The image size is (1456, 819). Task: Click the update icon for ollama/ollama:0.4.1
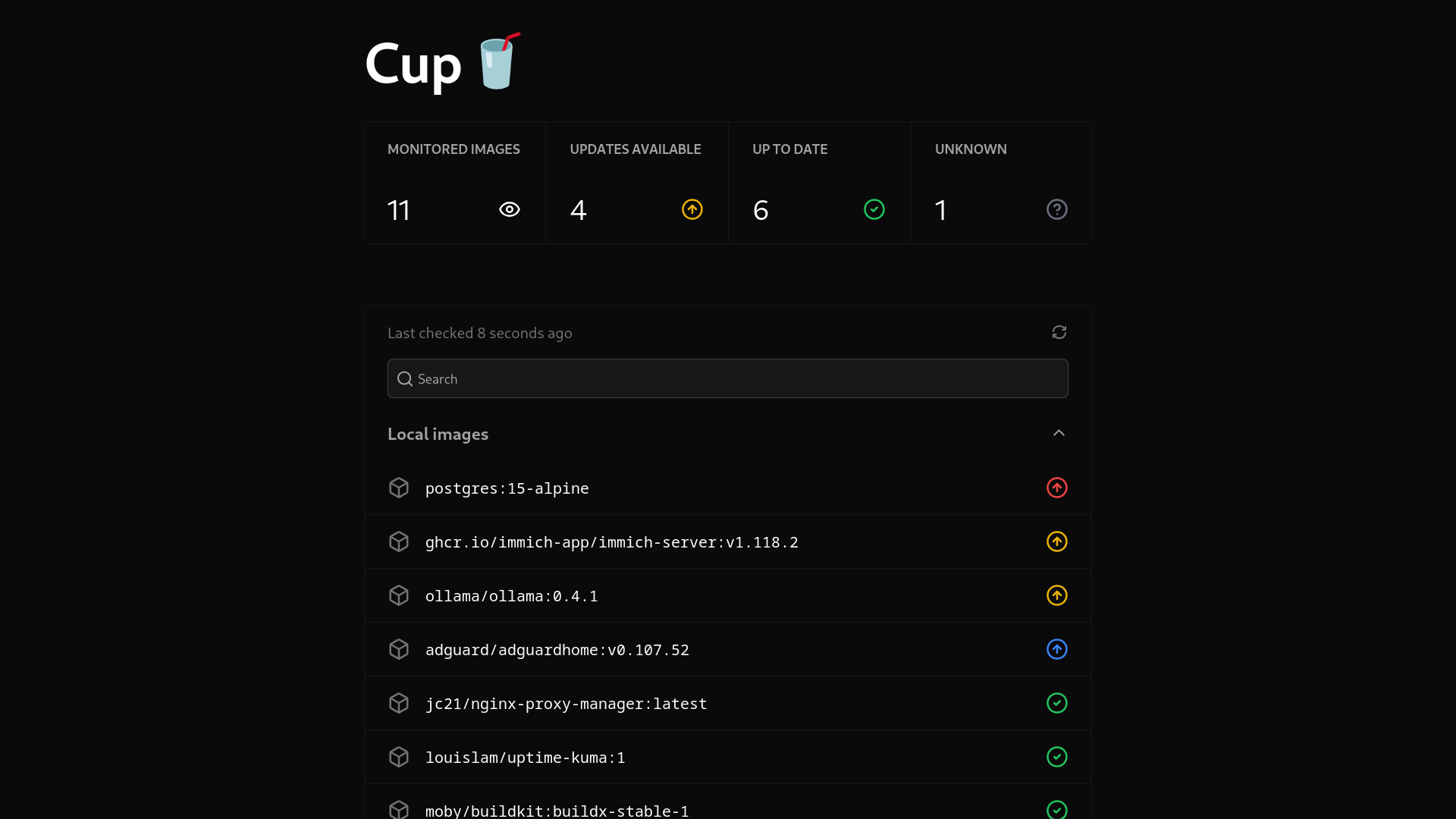[1057, 595]
